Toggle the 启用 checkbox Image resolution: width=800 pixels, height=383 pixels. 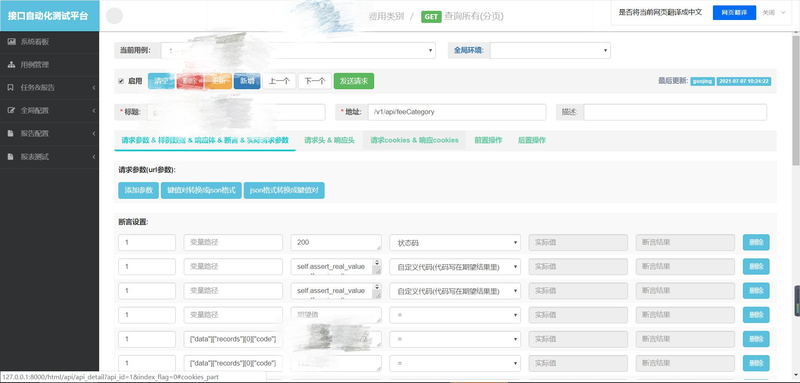click(121, 81)
